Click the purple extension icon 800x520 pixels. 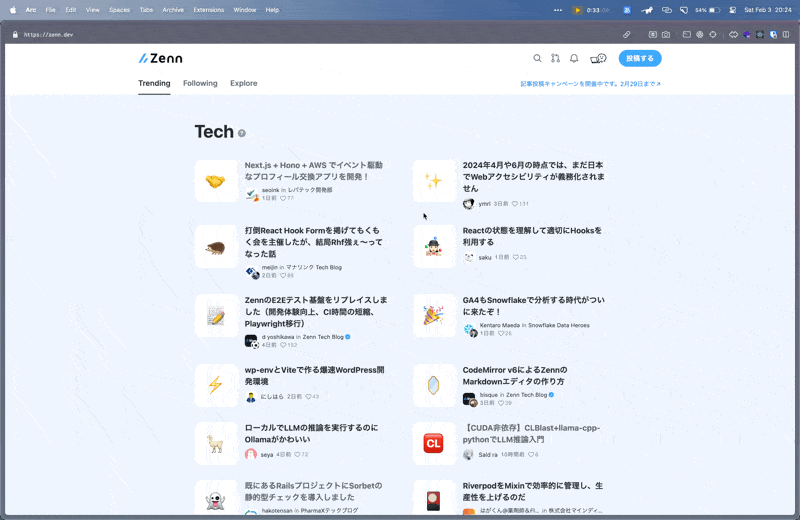click(x=746, y=35)
